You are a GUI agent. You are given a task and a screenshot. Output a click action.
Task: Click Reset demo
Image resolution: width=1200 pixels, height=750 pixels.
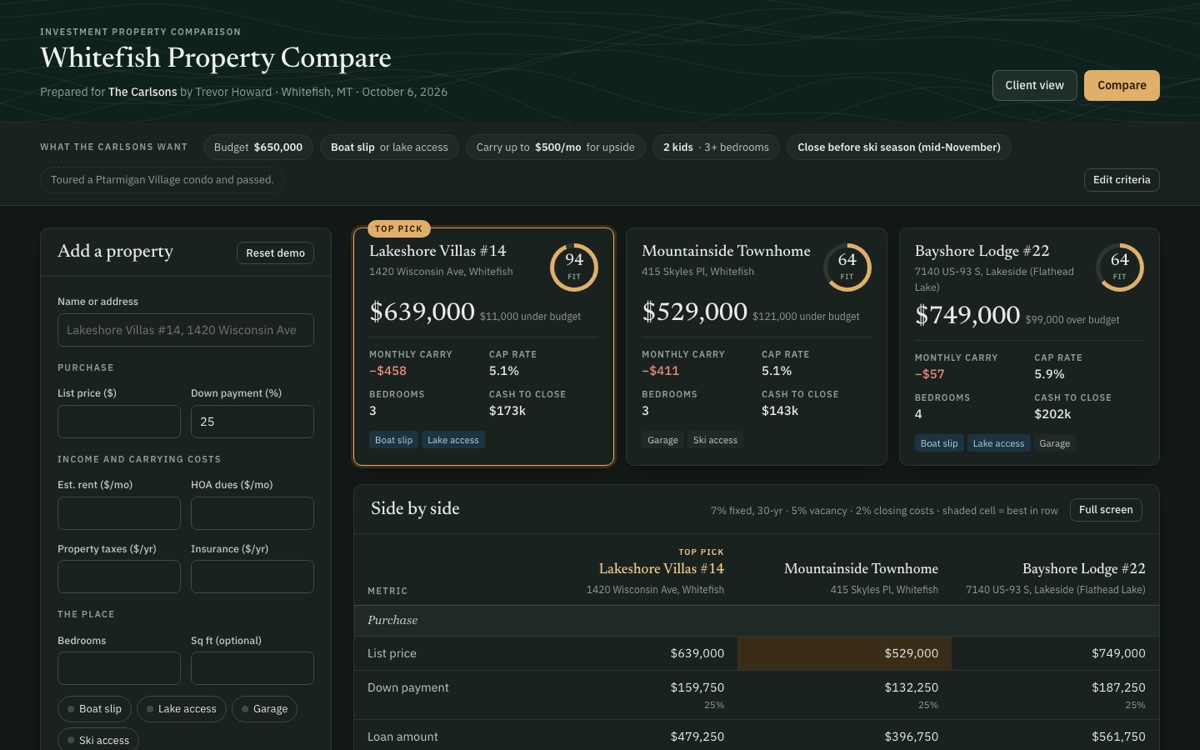pos(275,253)
